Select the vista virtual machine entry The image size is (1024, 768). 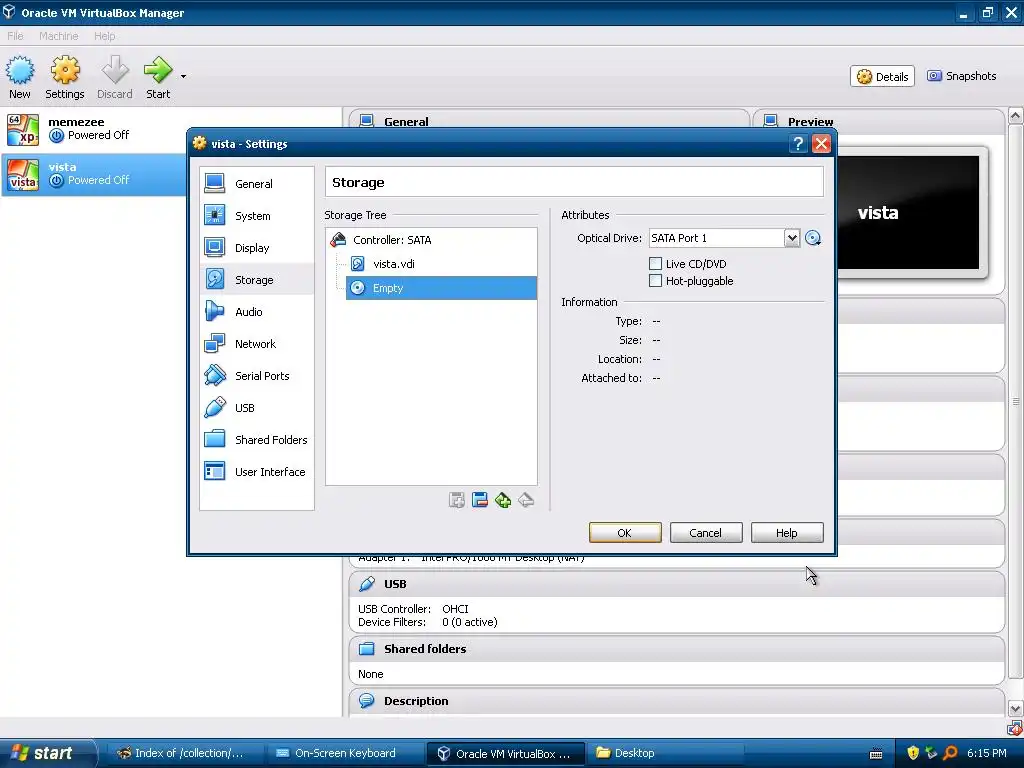click(x=95, y=174)
